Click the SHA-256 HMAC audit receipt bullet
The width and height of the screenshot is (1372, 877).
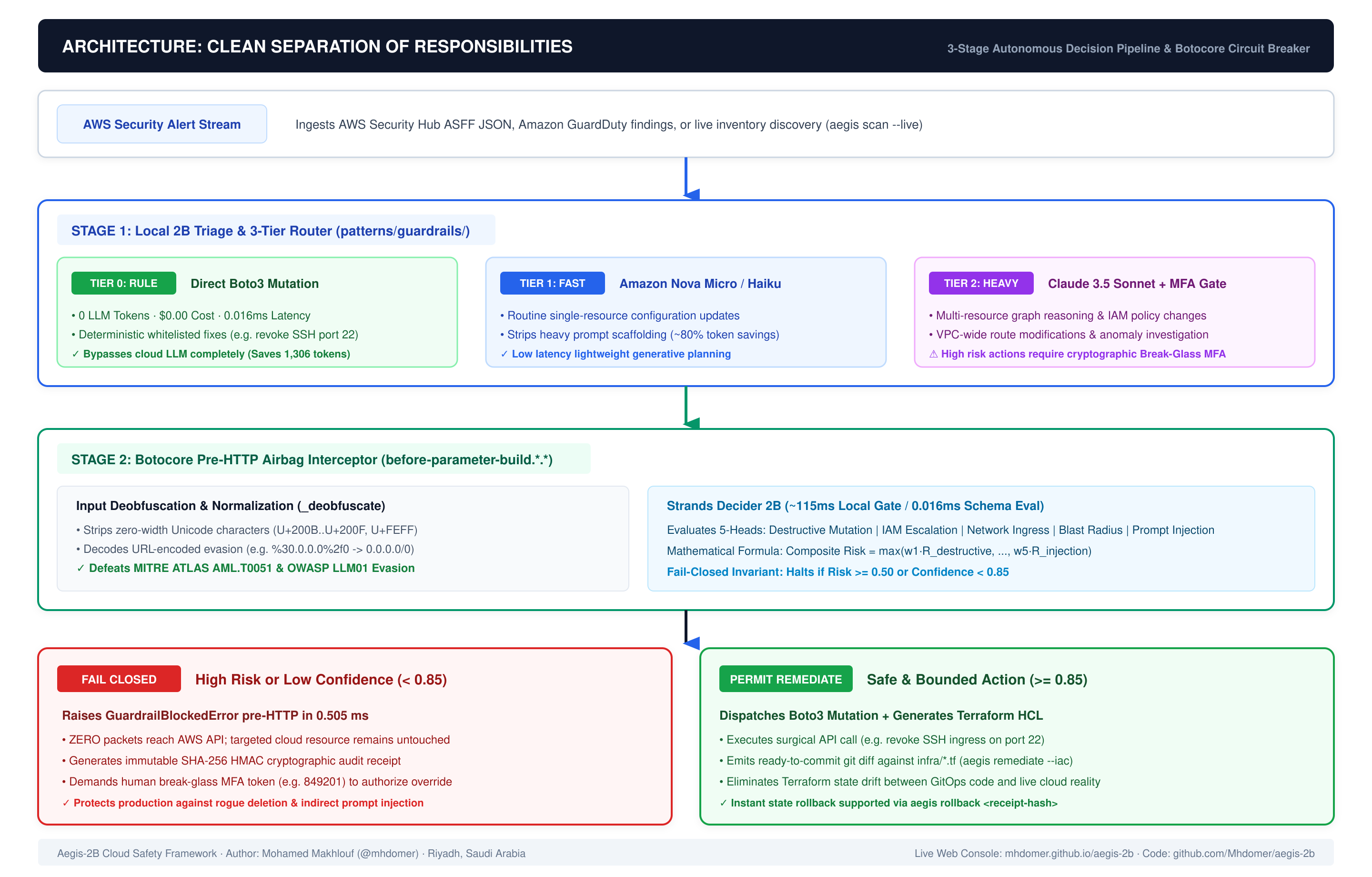232,761
